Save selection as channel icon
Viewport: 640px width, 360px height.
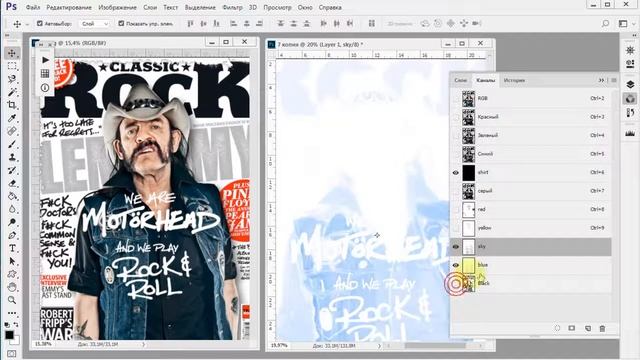(571, 328)
